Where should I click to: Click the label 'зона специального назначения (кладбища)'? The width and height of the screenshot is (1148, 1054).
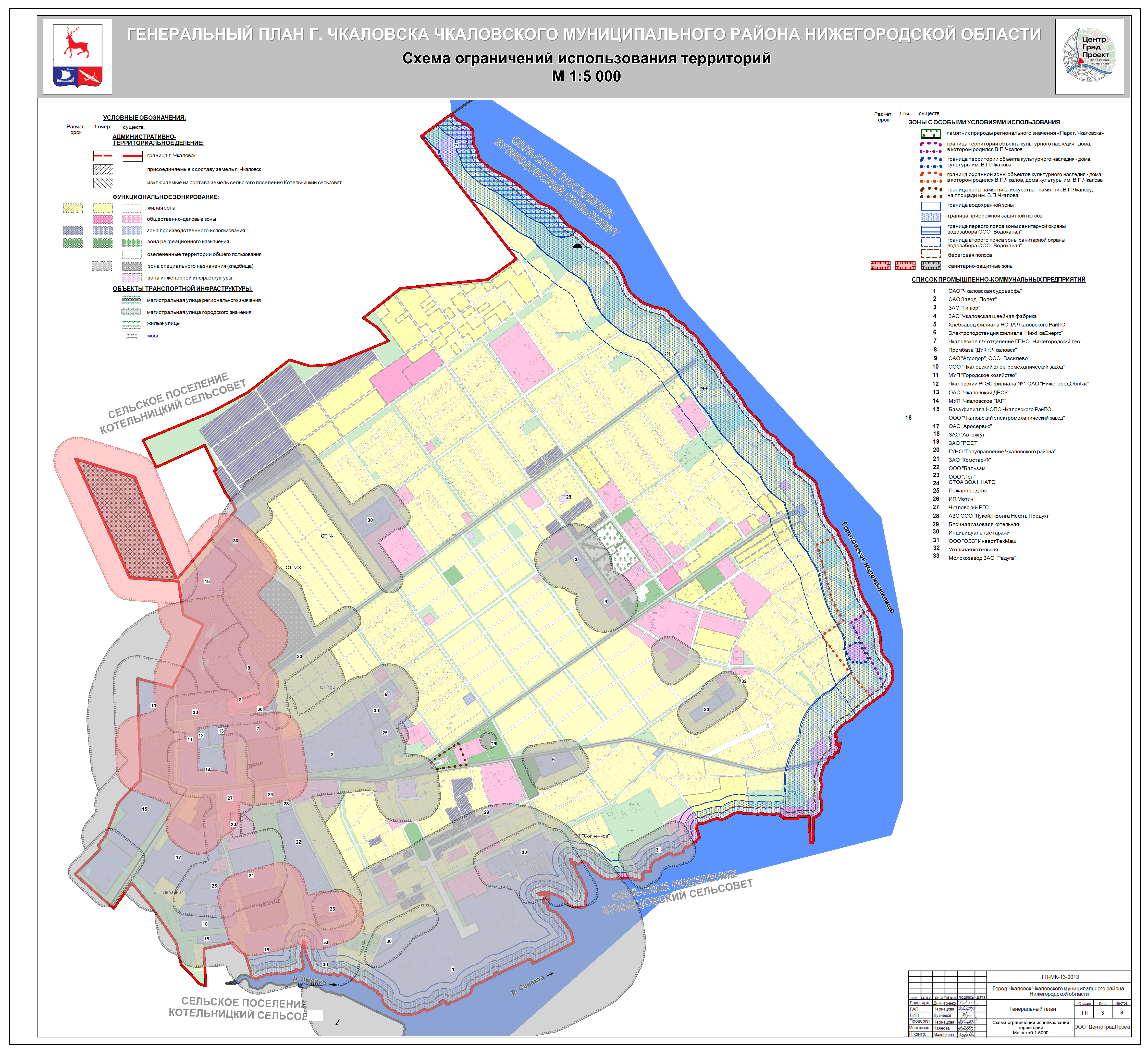pos(200,266)
